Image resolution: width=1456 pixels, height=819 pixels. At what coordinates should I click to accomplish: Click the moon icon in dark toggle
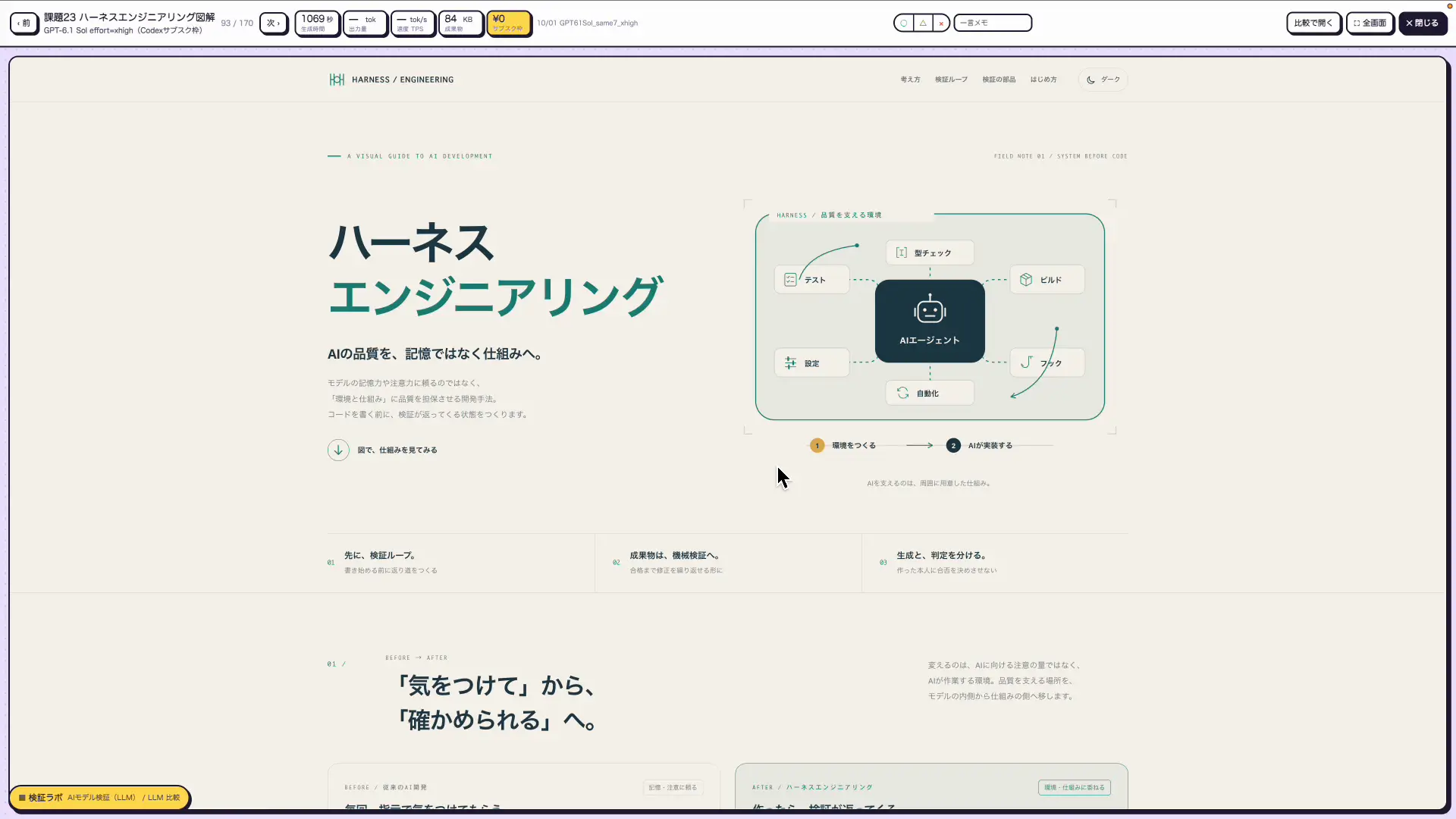[1090, 80]
